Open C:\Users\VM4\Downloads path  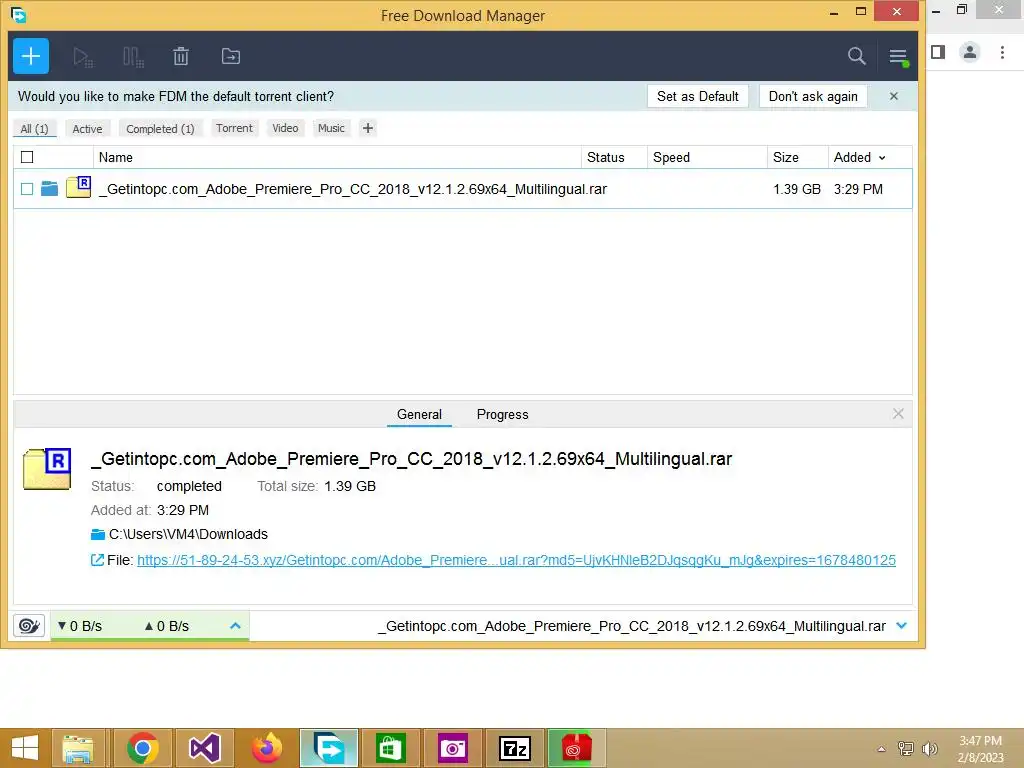pyautogui.click(x=188, y=534)
